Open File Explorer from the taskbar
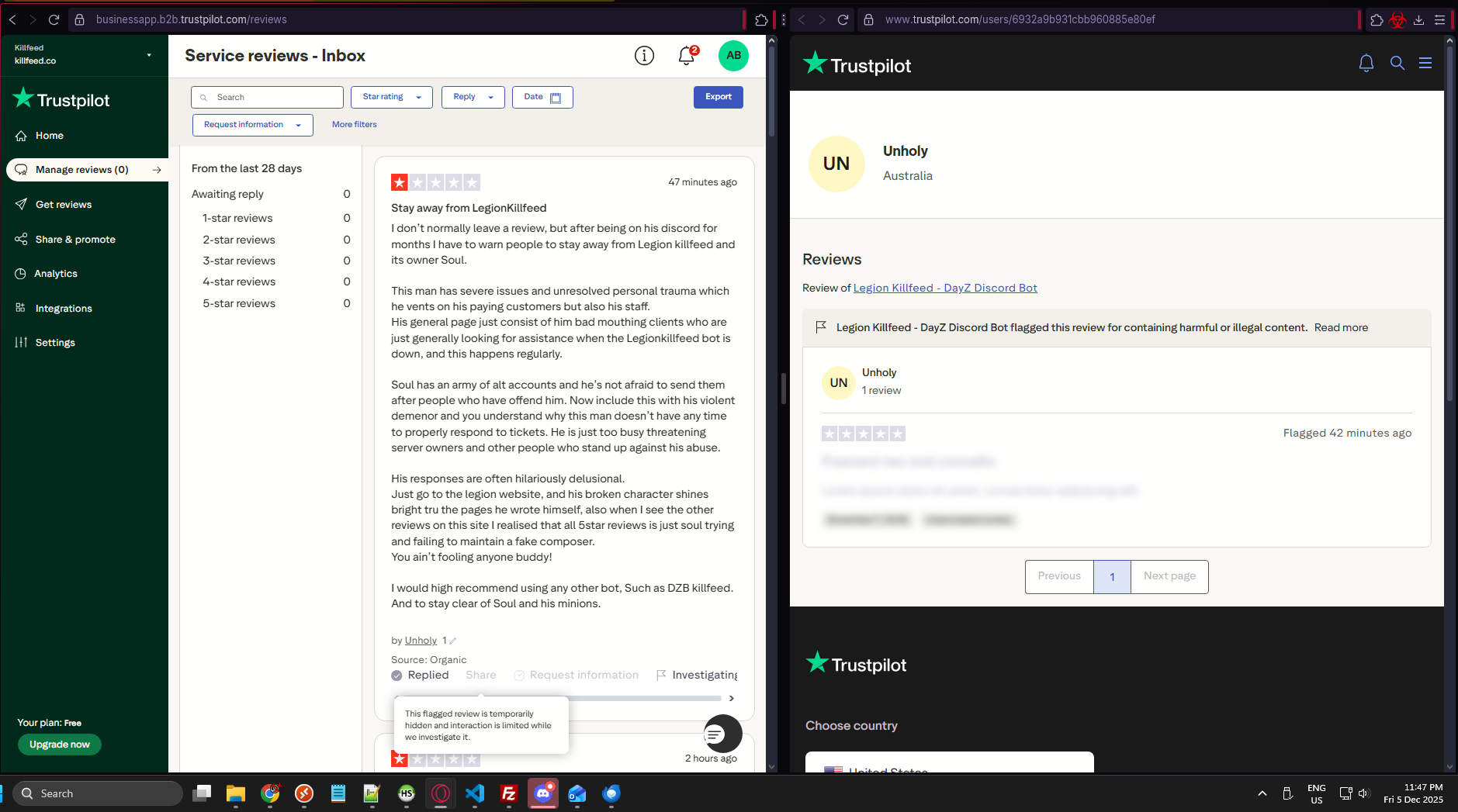The height and width of the screenshot is (812, 1458). click(235, 793)
